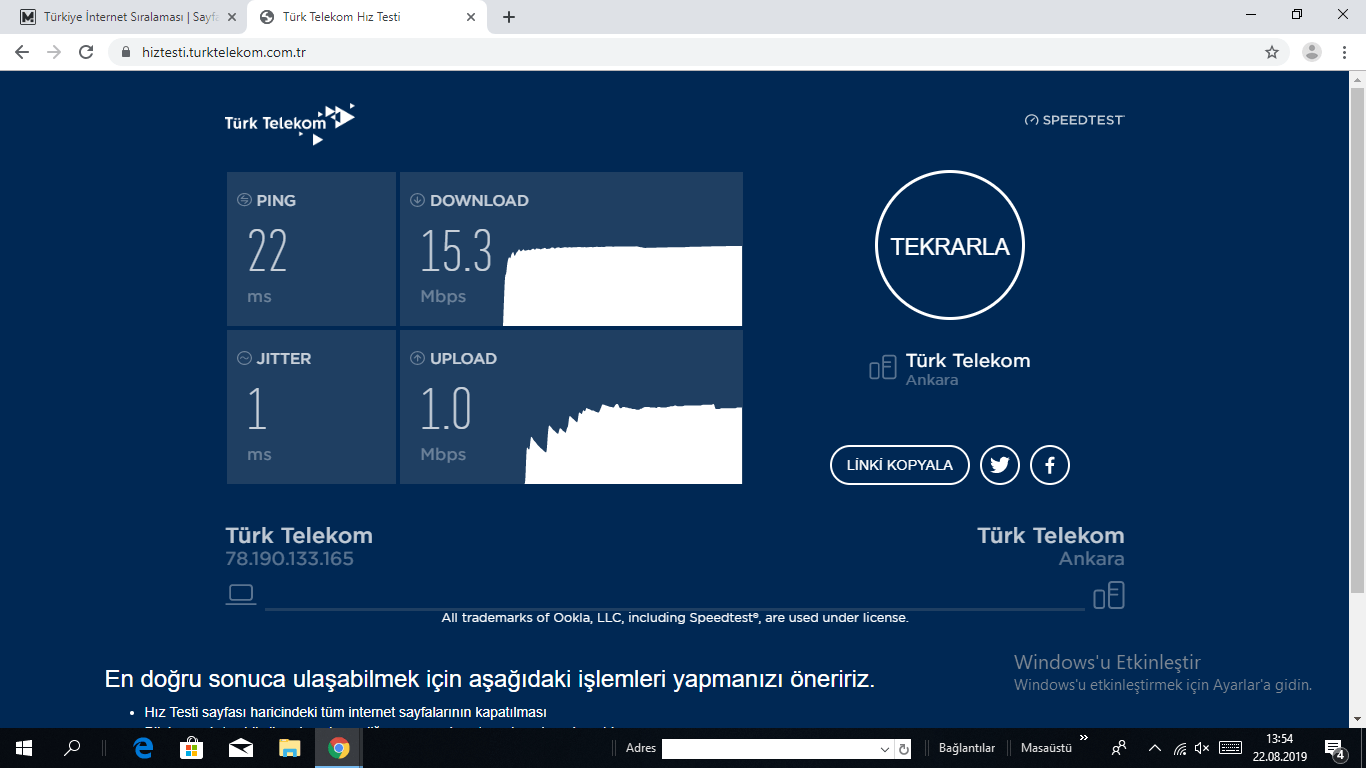Open the People icon in taskbar

click(1119, 748)
